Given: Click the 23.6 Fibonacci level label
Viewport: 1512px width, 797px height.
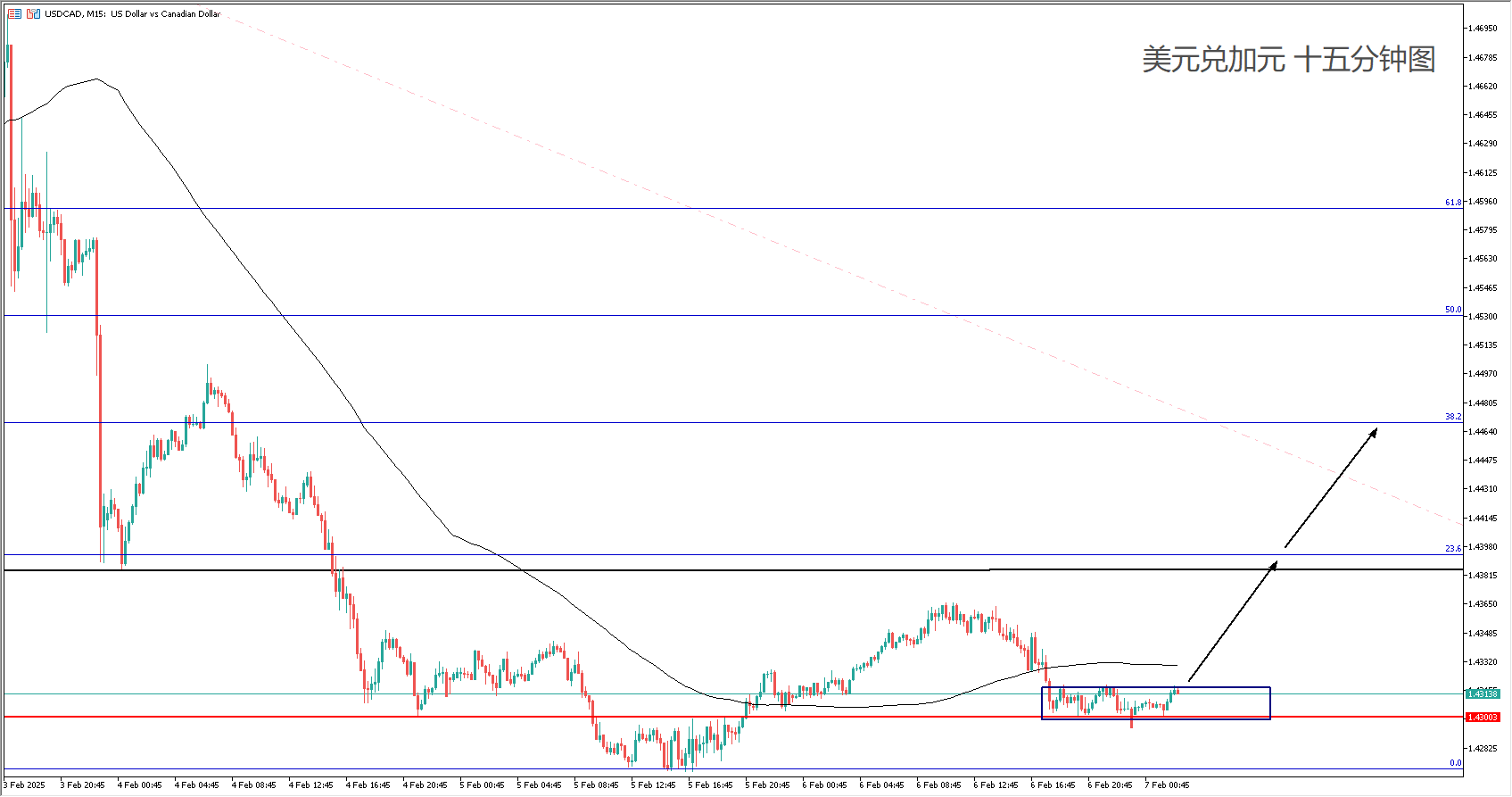Looking at the screenshot, I should tap(1453, 549).
